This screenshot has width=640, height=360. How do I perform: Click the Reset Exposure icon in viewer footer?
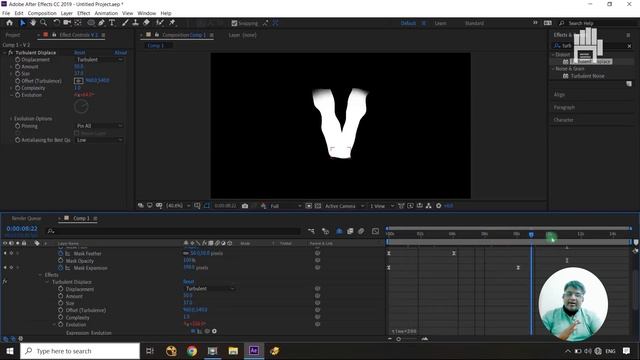click(438, 206)
